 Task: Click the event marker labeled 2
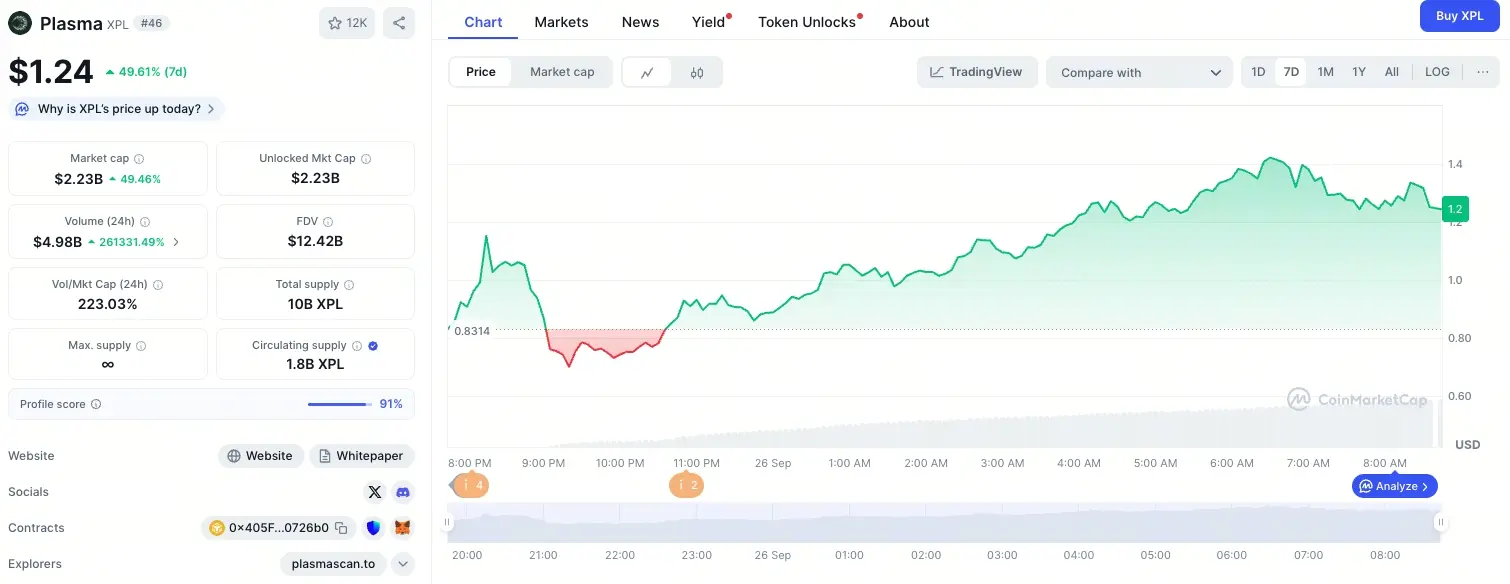pyautogui.click(x=686, y=486)
